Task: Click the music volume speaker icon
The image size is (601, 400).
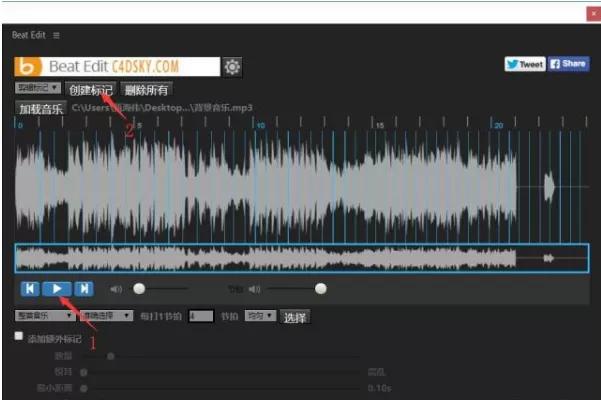Action: pyautogui.click(x=116, y=289)
